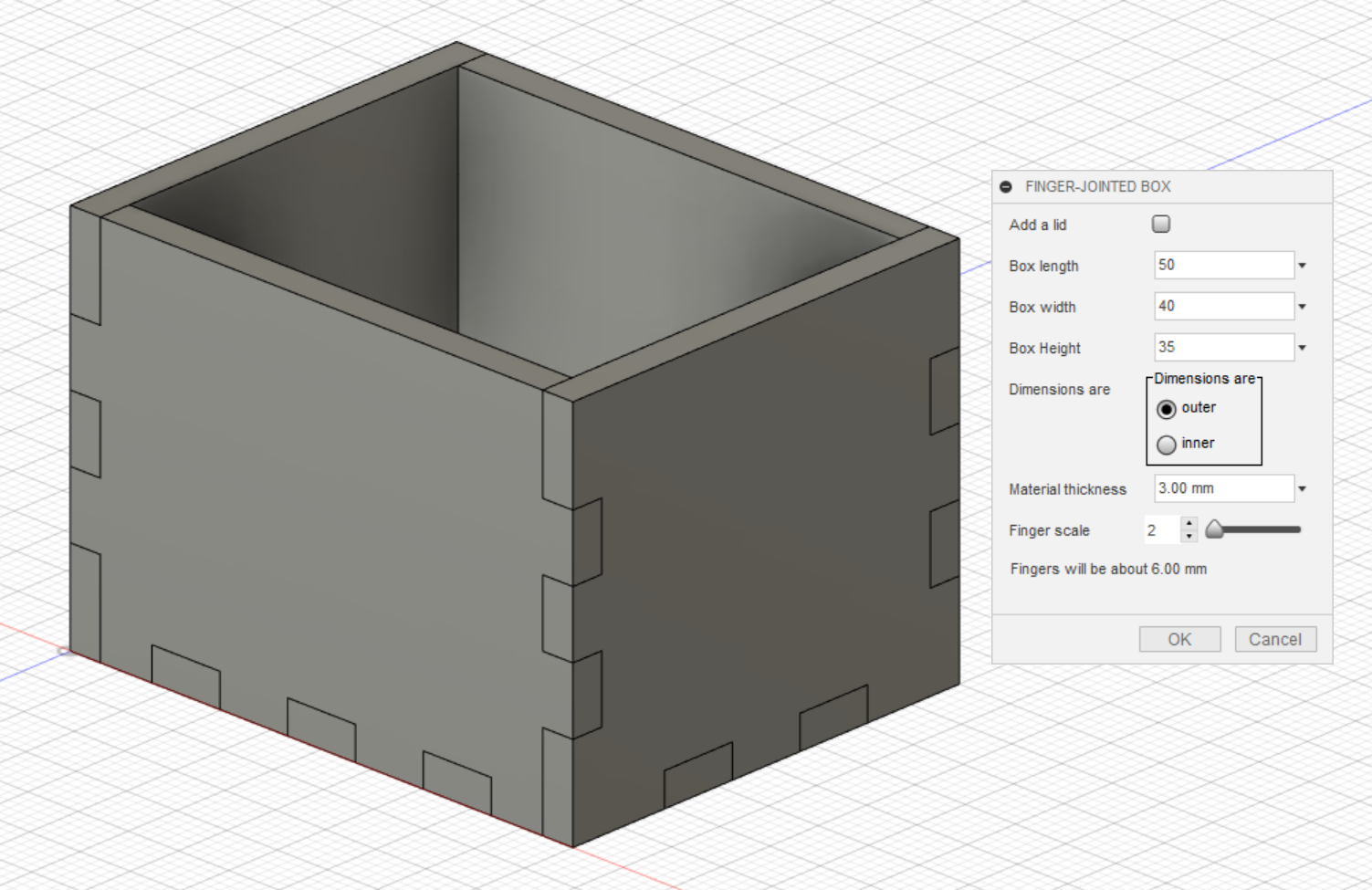Increase Finger scale with up stepper arrow
The height and width of the screenshot is (890, 1372).
(x=1189, y=524)
